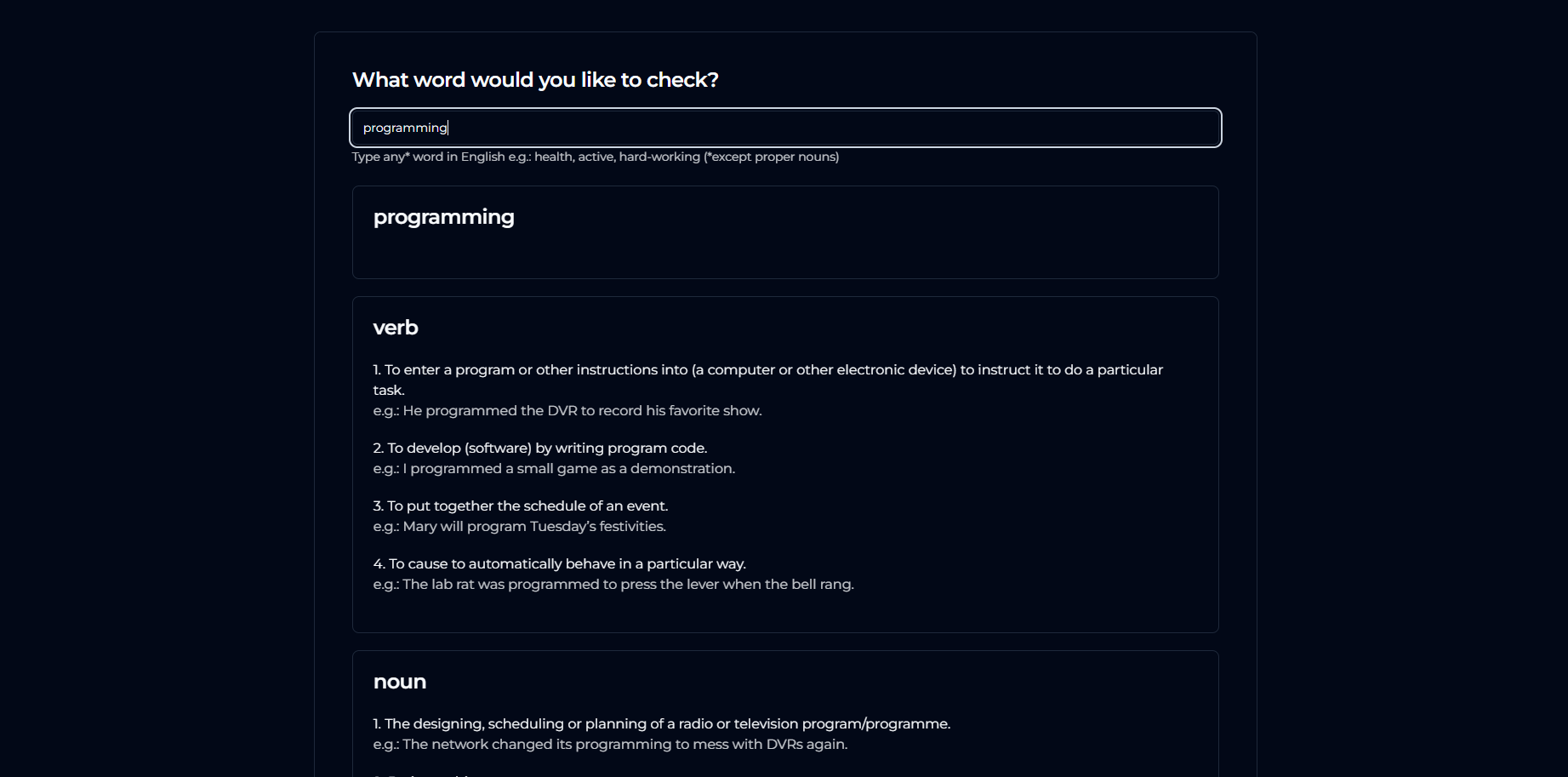Click the page title 'What word would you like to check?'

pyautogui.click(x=535, y=79)
